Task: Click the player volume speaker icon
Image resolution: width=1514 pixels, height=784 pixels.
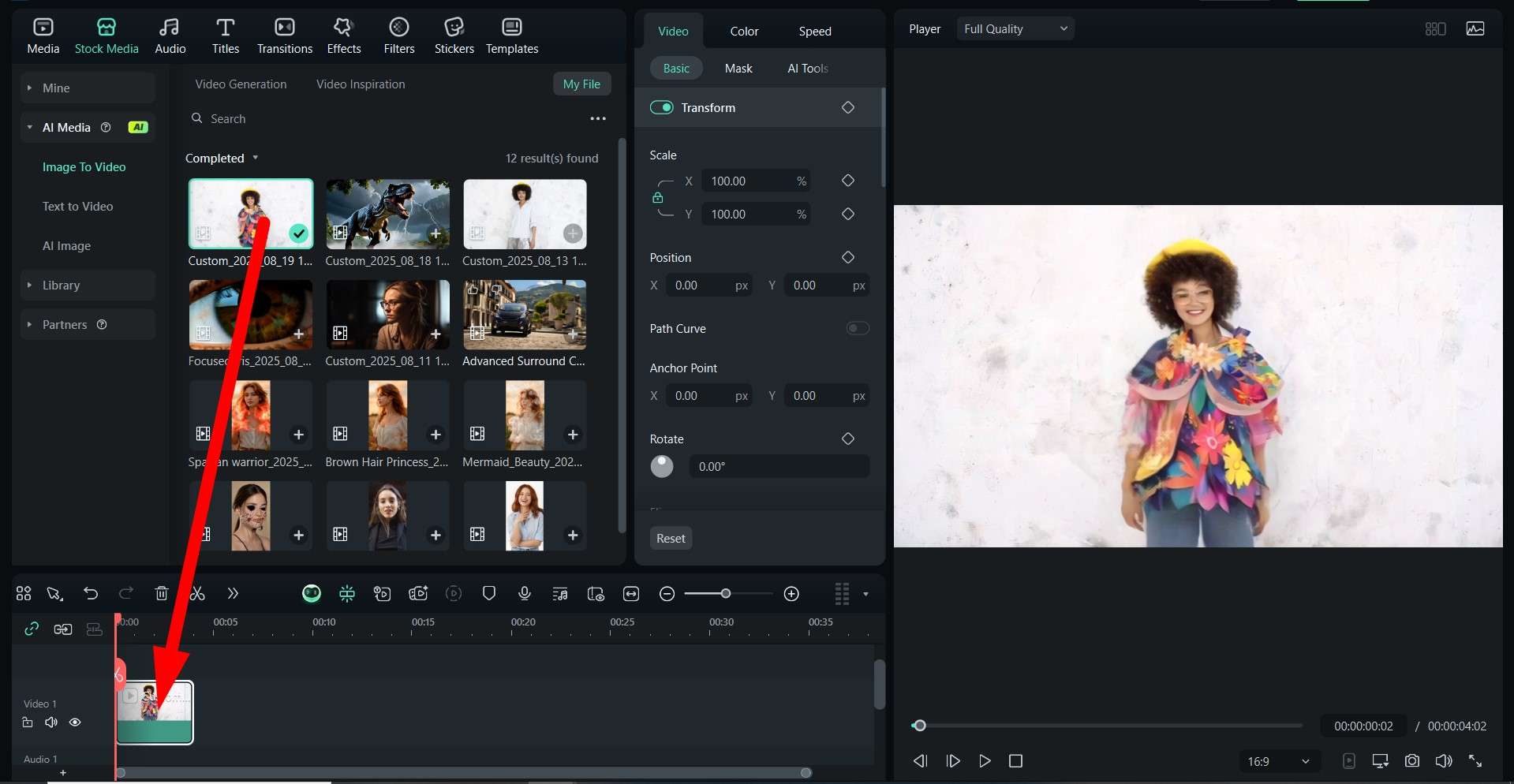Action: click(1444, 761)
